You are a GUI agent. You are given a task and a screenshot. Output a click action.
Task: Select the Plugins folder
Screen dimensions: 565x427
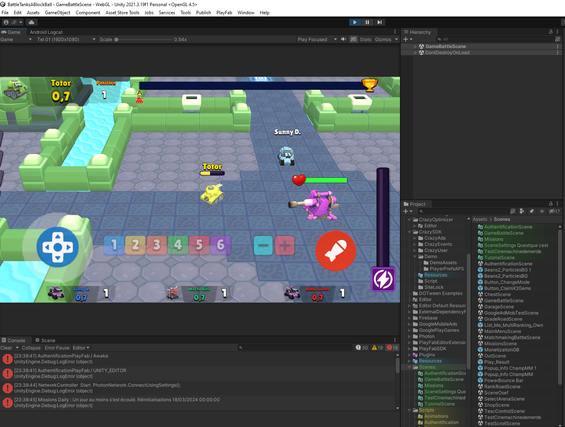pos(427,355)
